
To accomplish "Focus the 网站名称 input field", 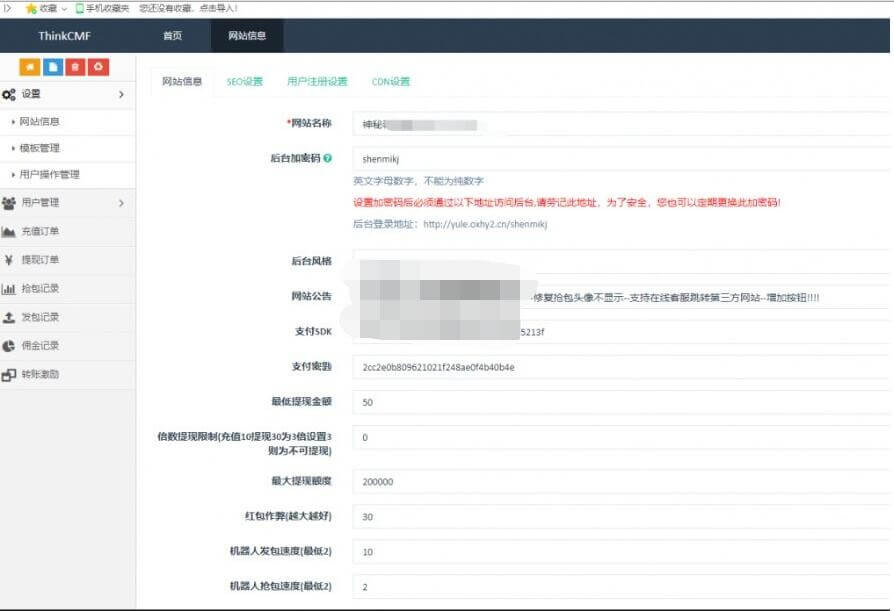I will pyautogui.click(x=621, y=124).
